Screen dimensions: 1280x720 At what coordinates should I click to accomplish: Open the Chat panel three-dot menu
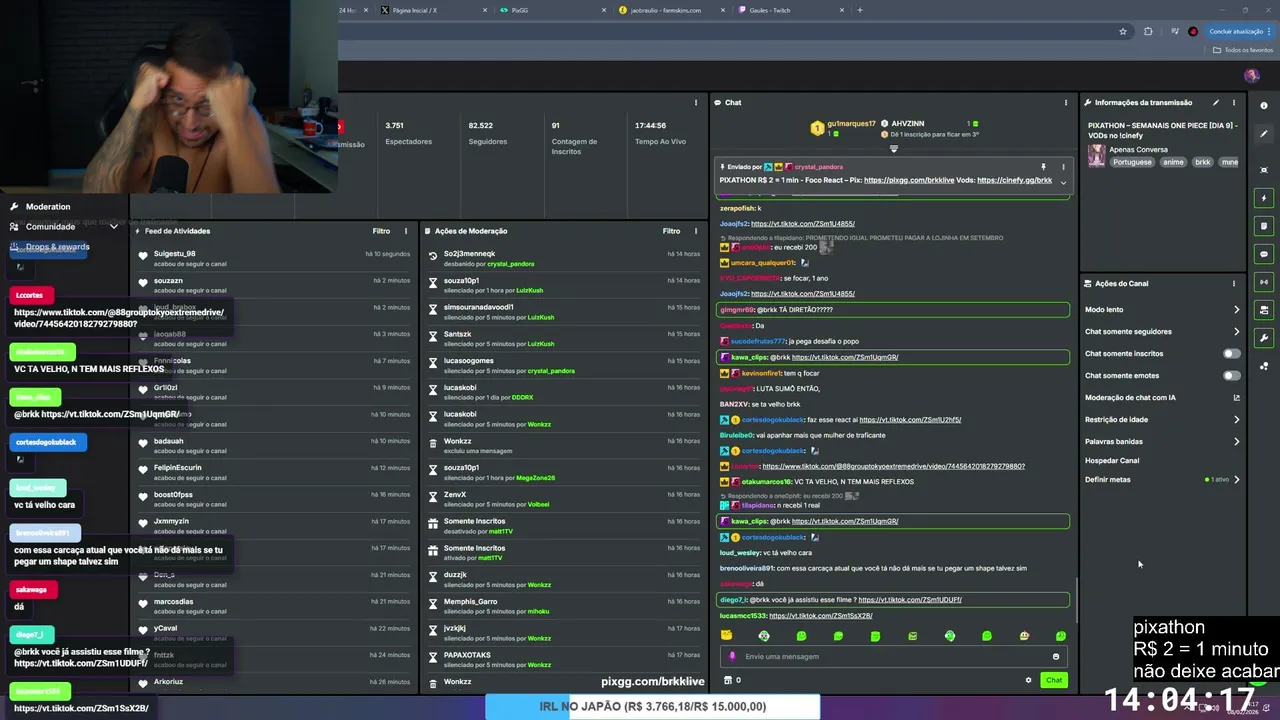pyautogui.click(x=1065, y=102)
